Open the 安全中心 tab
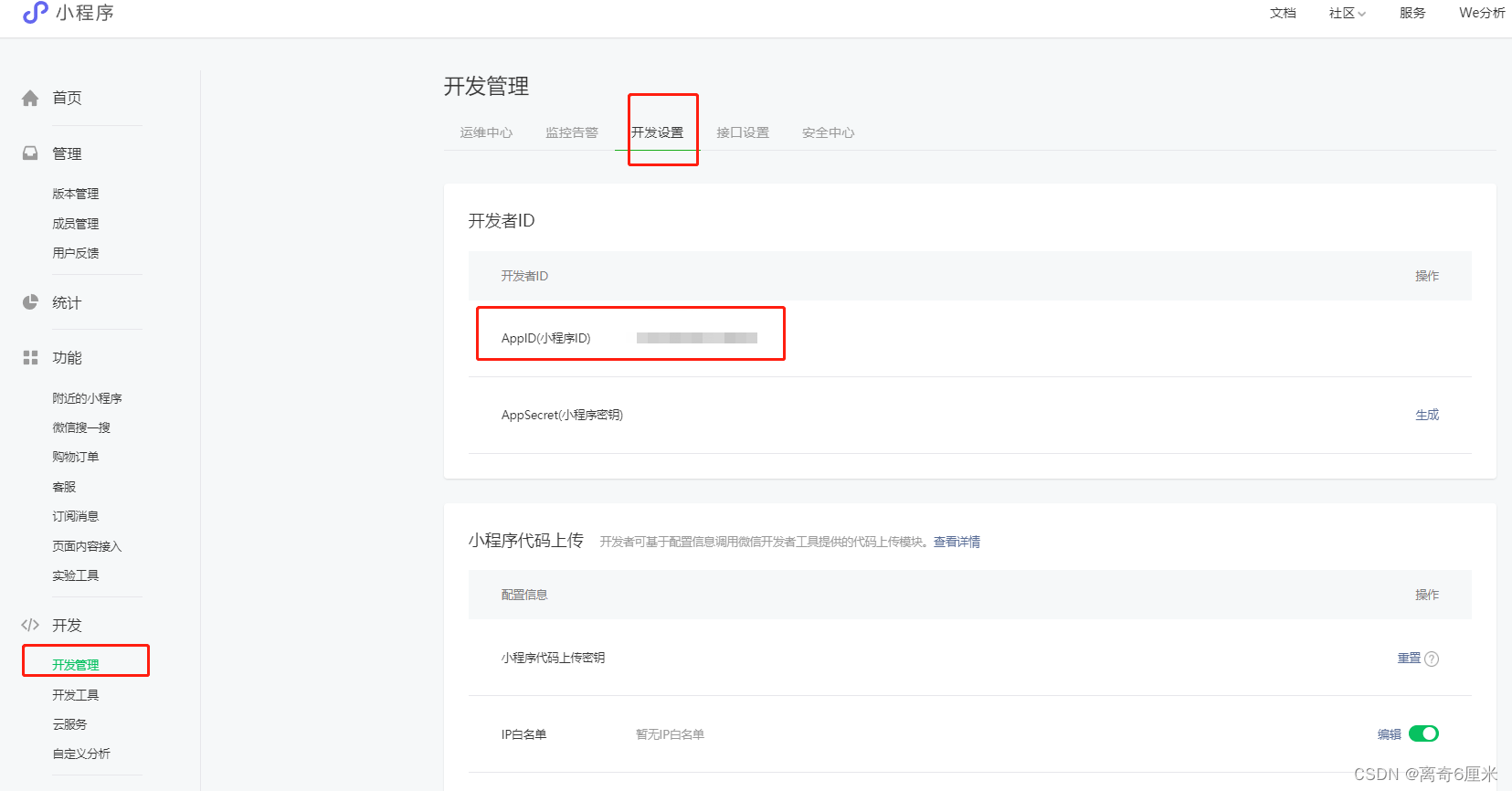 pos(829,132)
